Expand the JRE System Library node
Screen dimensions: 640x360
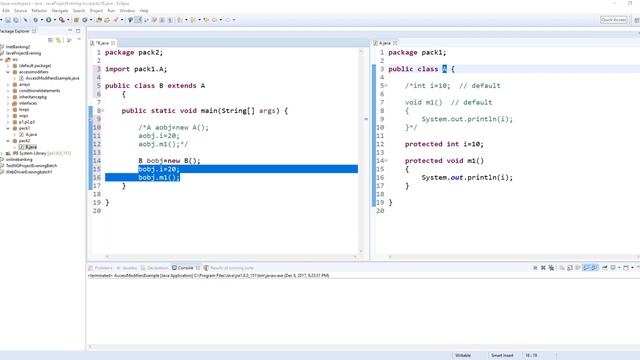pyautogui.click(x=2, y=153)
